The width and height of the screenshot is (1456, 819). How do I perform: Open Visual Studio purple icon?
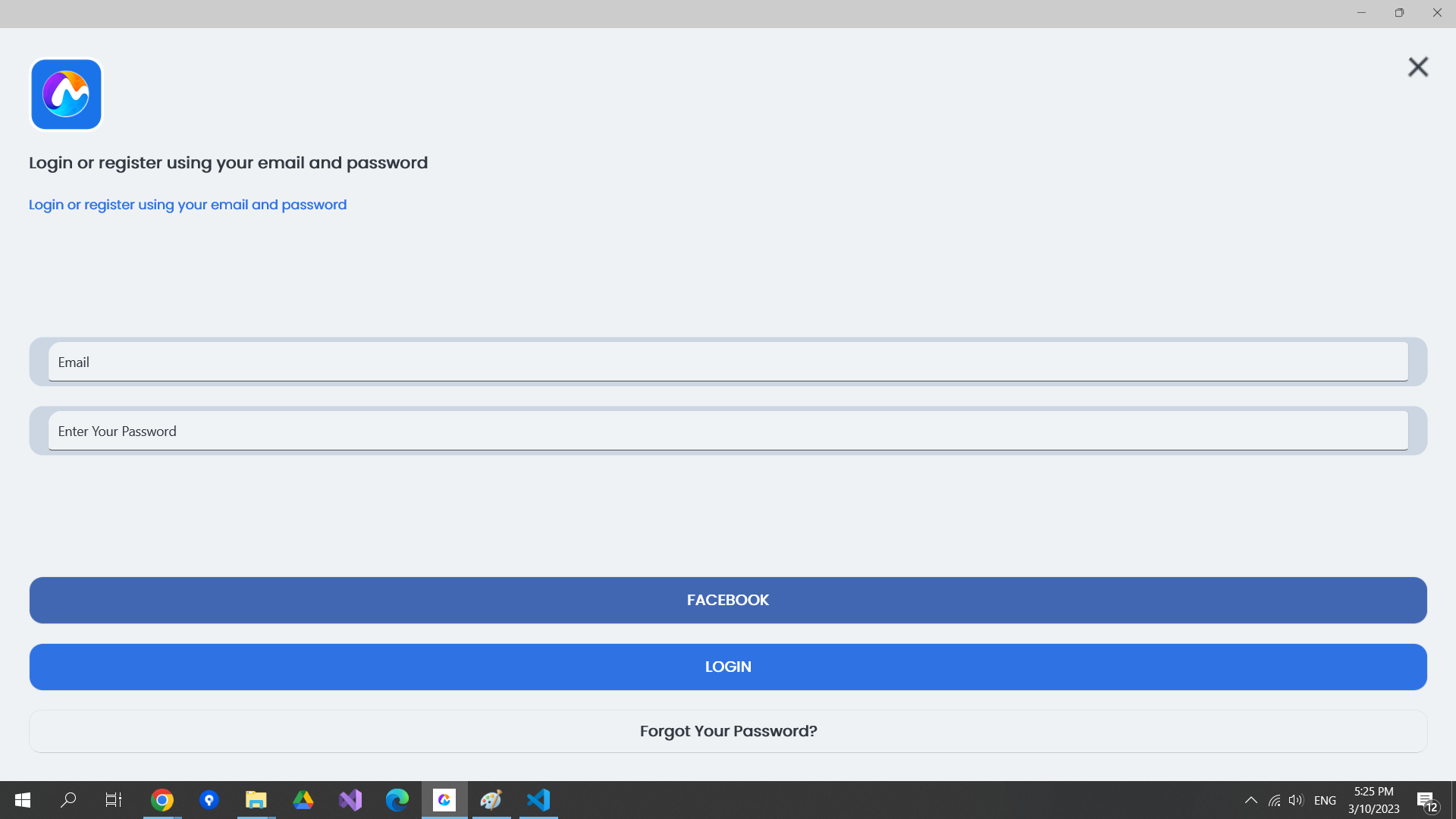(350, 800)
